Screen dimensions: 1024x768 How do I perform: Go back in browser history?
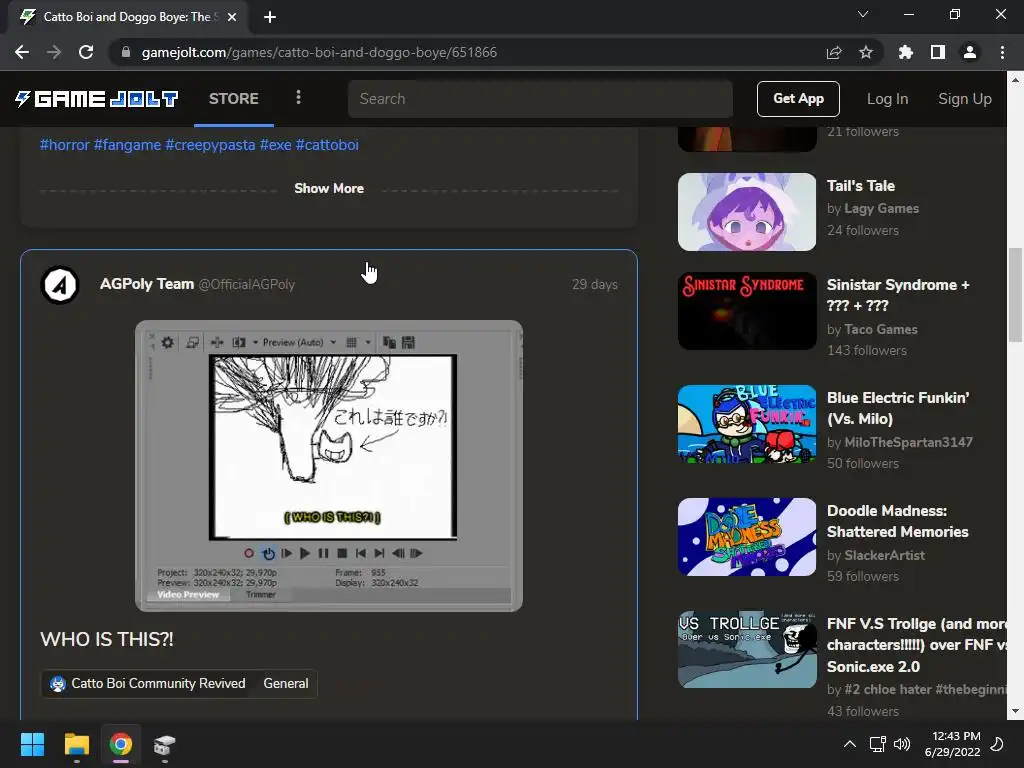(x=22, y=52)
